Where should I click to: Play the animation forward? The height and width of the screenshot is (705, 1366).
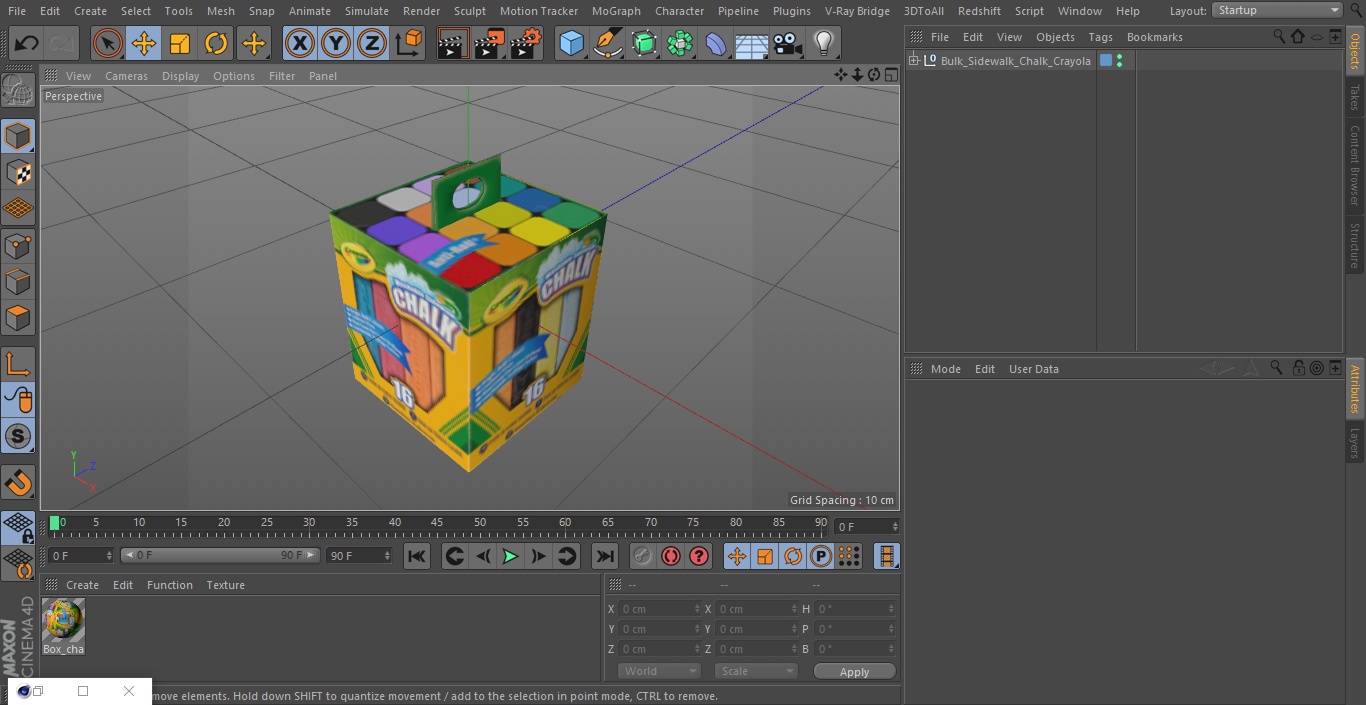[510, 556]
